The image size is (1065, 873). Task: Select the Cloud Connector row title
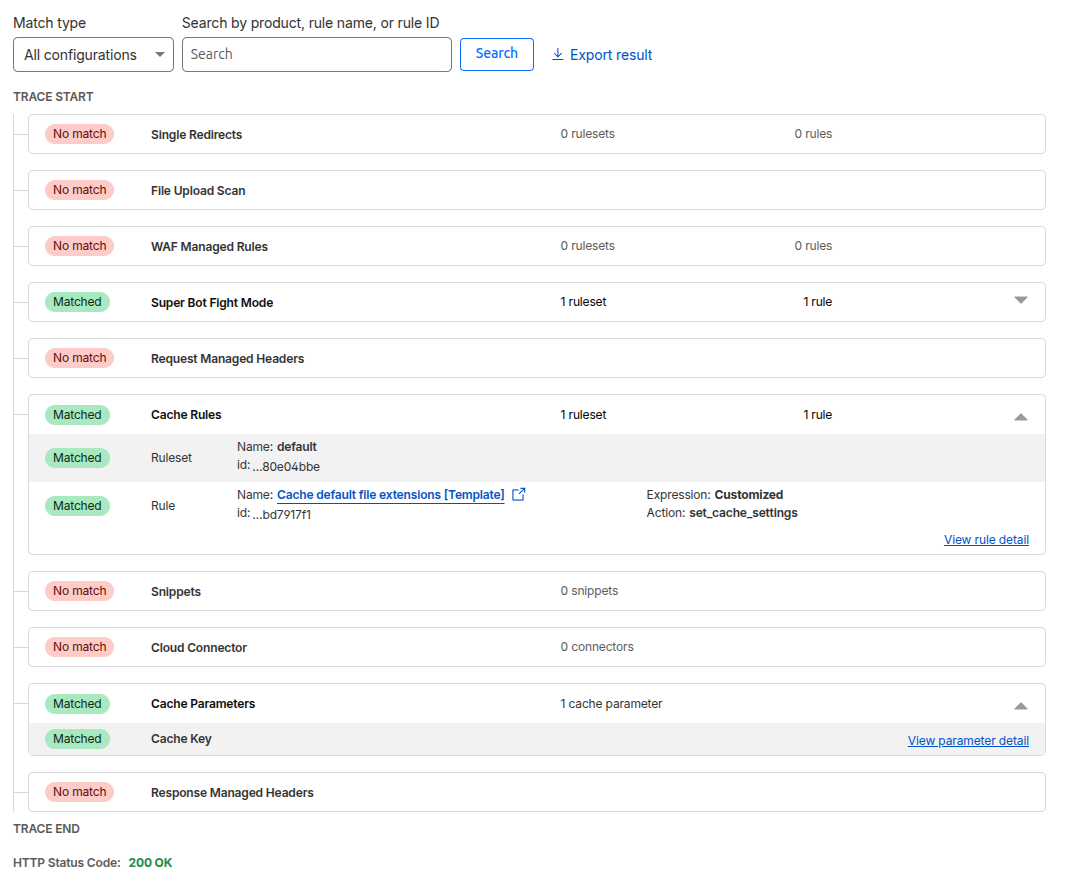199,647
